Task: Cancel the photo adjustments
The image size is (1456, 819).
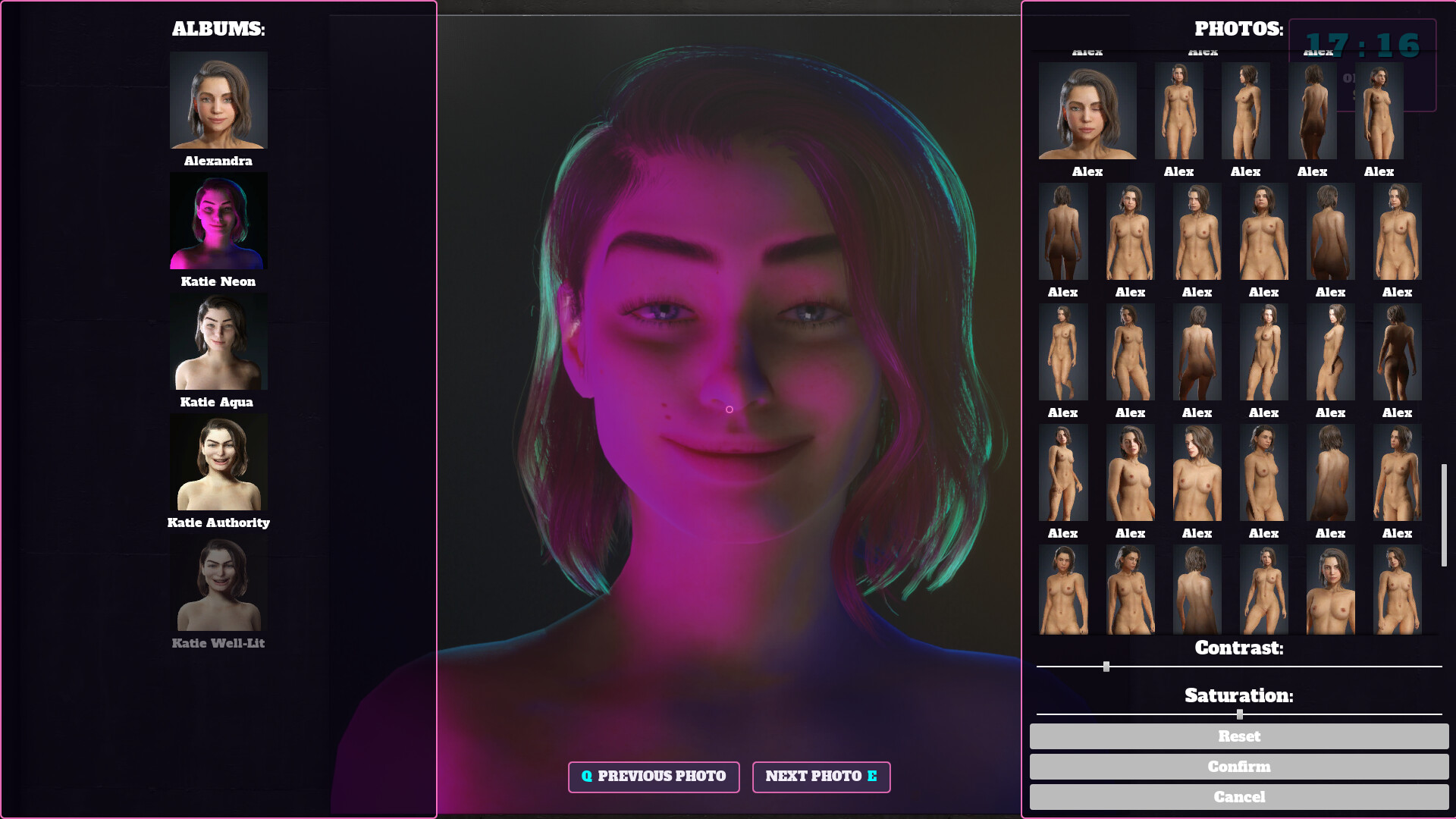Action: [1239, 797]
